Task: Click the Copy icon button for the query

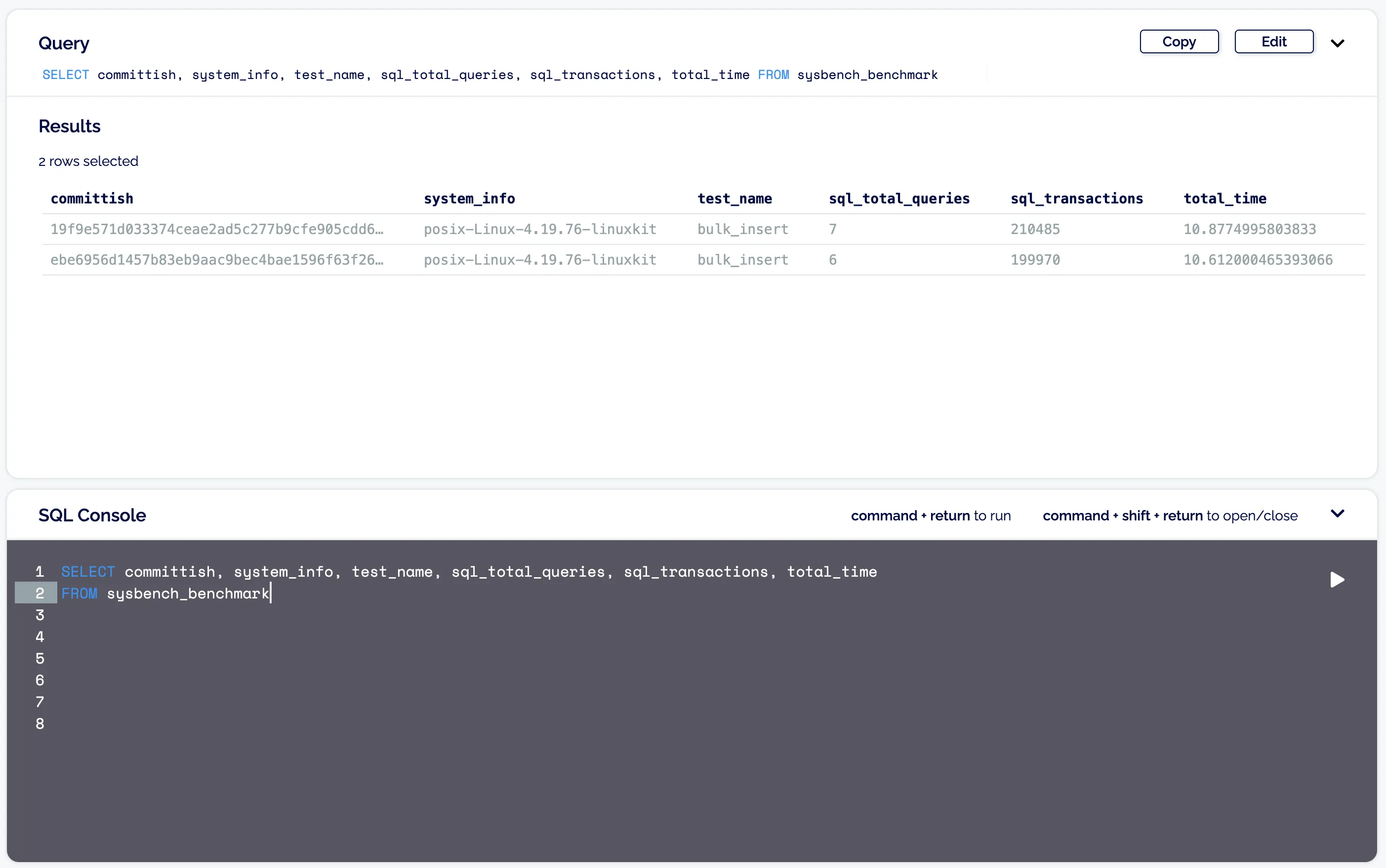Action: coord(1179,41)
